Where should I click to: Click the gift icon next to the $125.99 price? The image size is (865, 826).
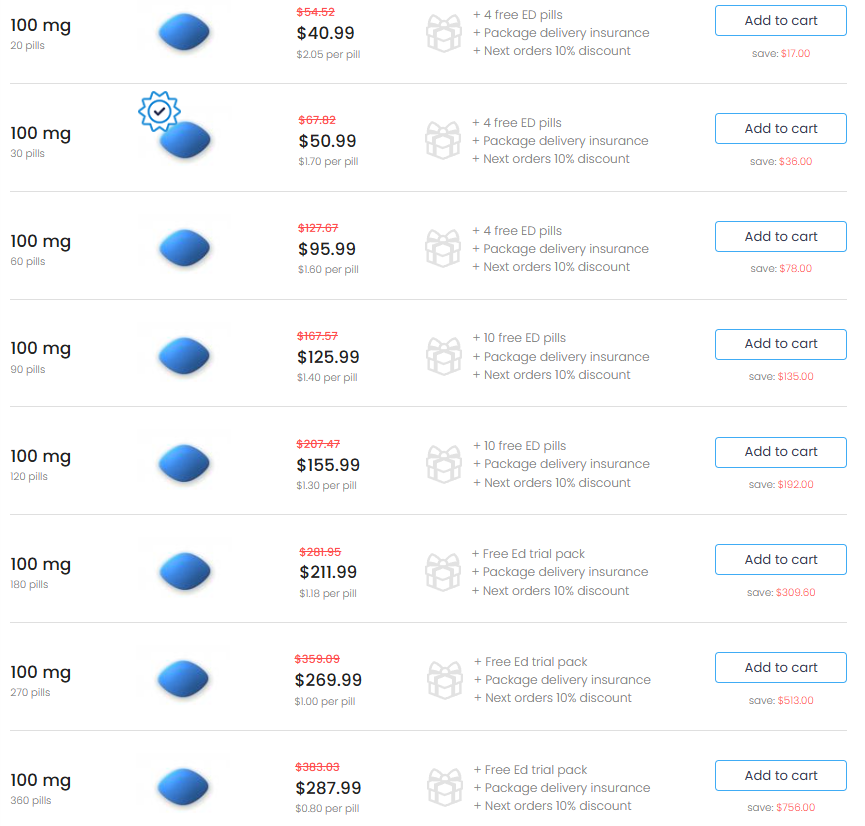[443, 357]
